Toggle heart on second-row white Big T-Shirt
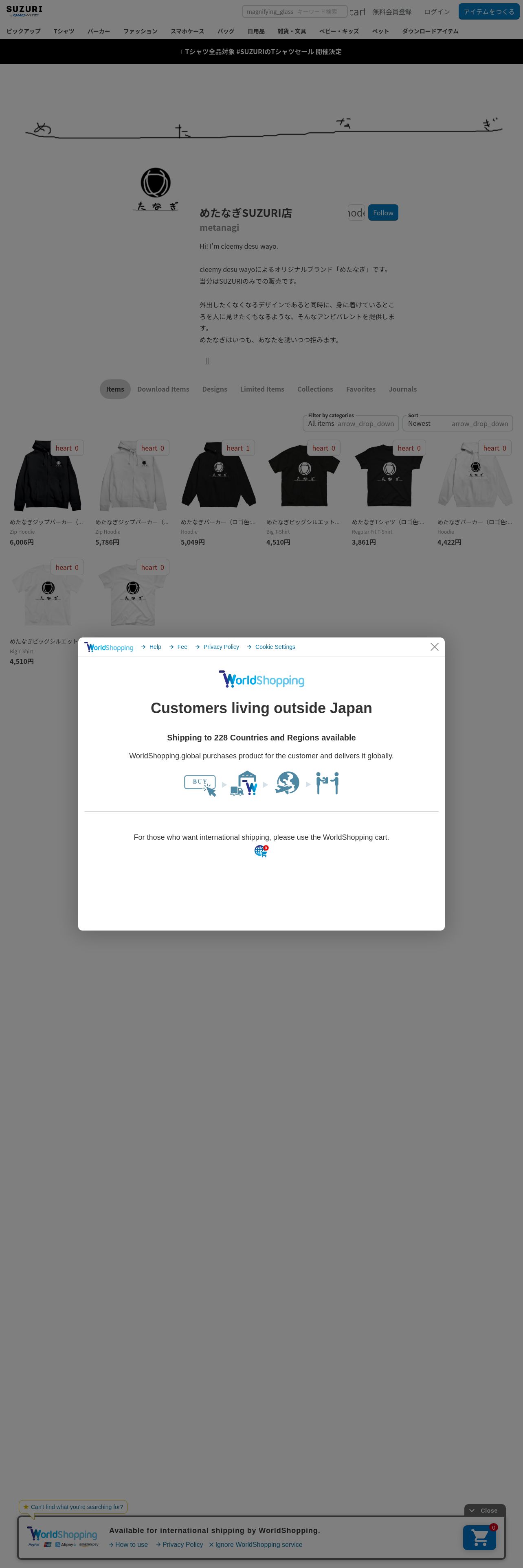The image size is (523, 1568). point(67,567)
